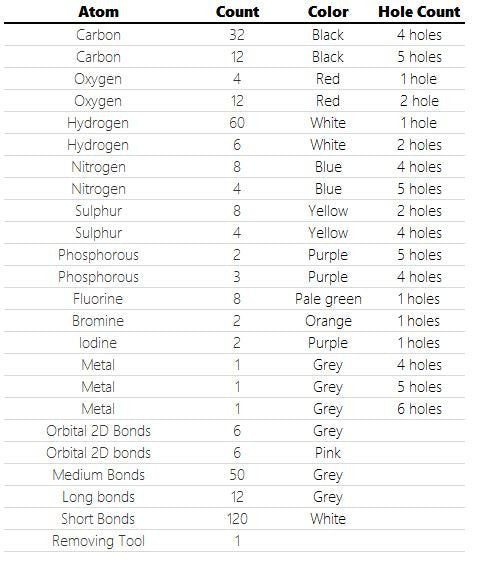Click the Short Bonds count of 120

pos(237,519)
